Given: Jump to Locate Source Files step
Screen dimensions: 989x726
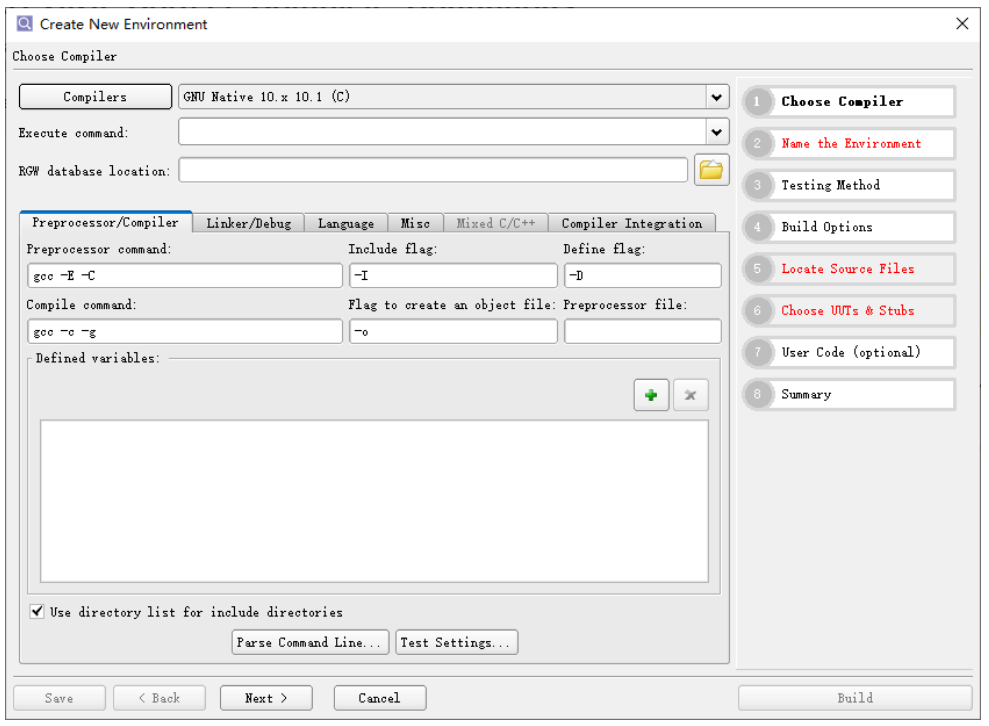Looking at the screenshot, I should point(849,269).
